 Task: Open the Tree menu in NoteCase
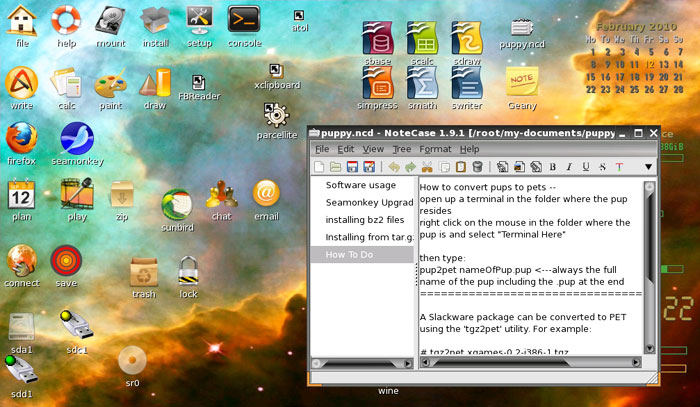[401, 149]
